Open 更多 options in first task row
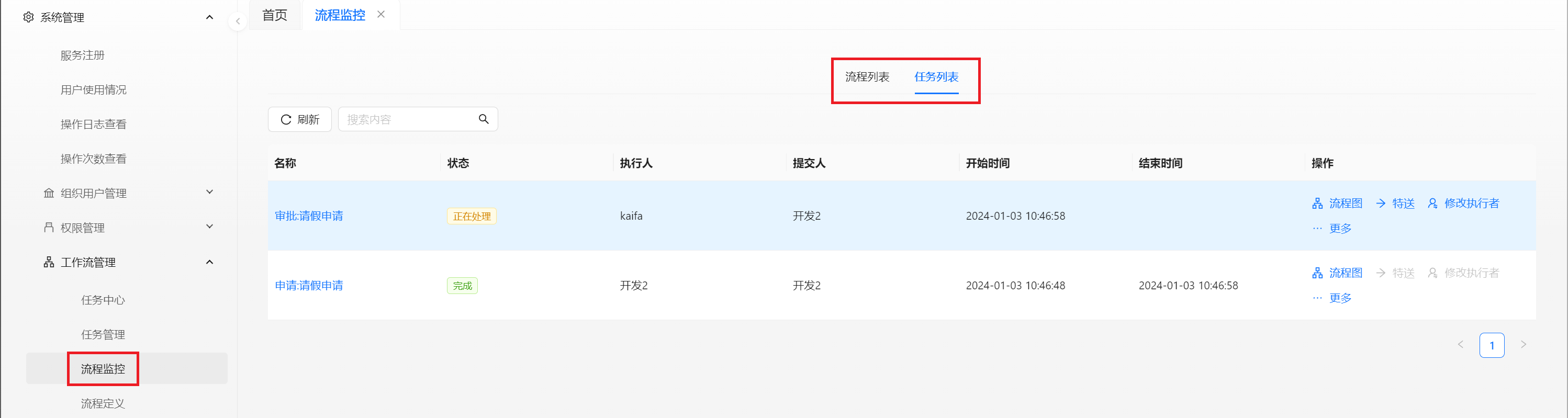The height and width of the screenshot is (418, 1568). [x=1332, y=228]
